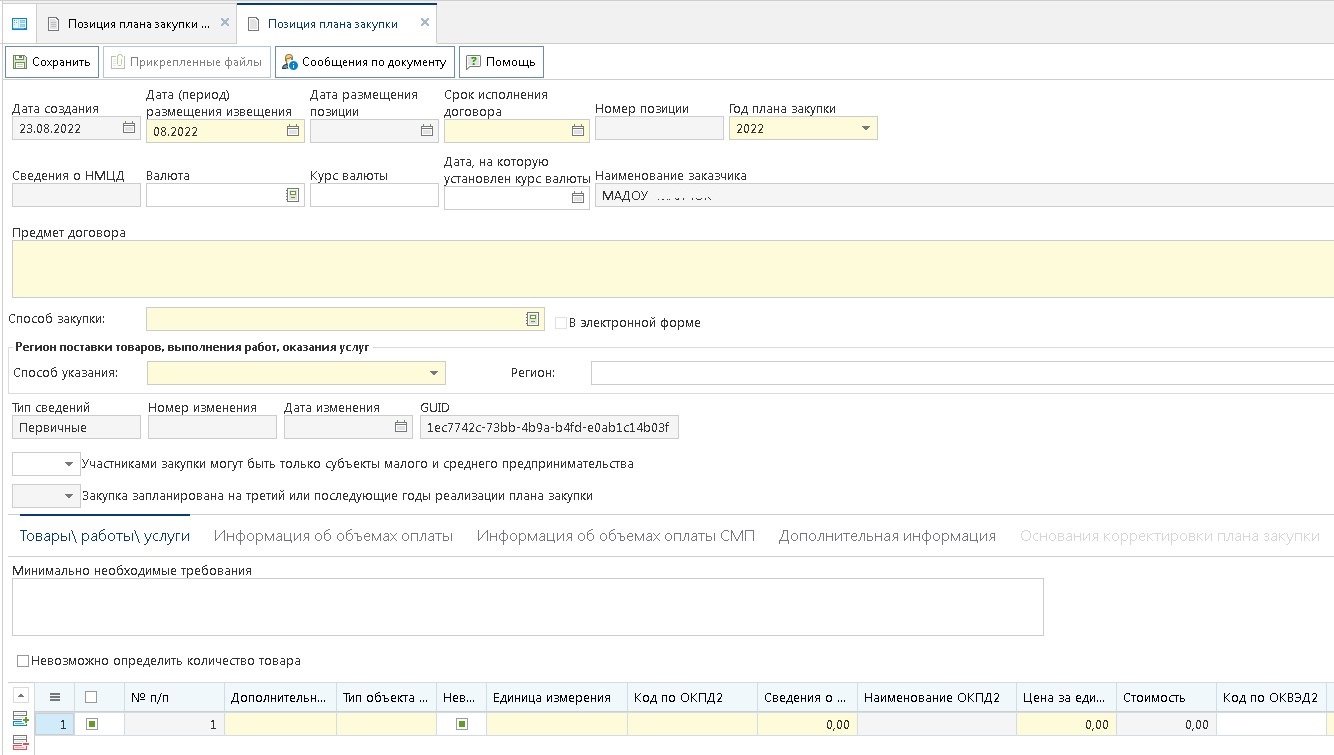Image resolution: width=1334 pixels, height=755 pixels.
Task: Open calendar for Дата размещения извещения
Action: coord(293,130)
